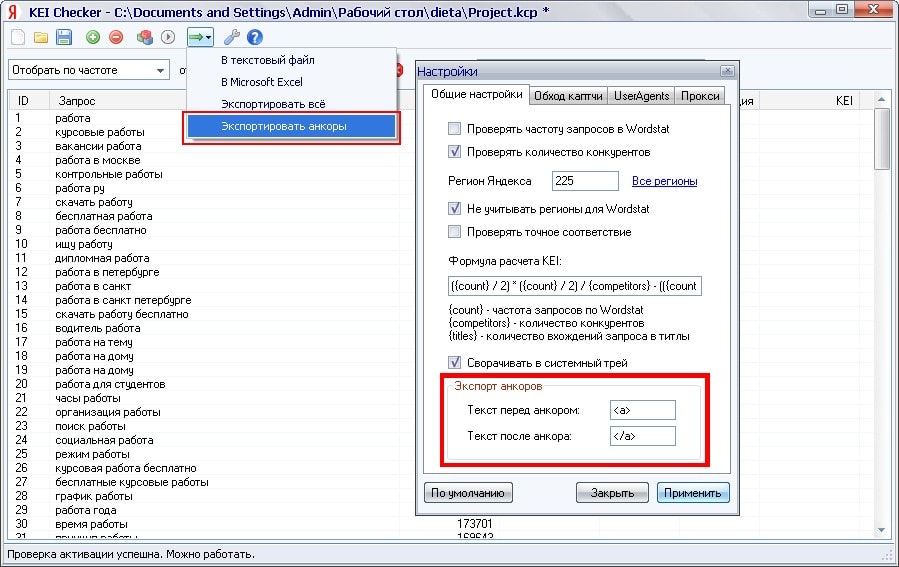The image size is (899, 567).
Task: Open the Все регионы link
Action: click(665, 181)
